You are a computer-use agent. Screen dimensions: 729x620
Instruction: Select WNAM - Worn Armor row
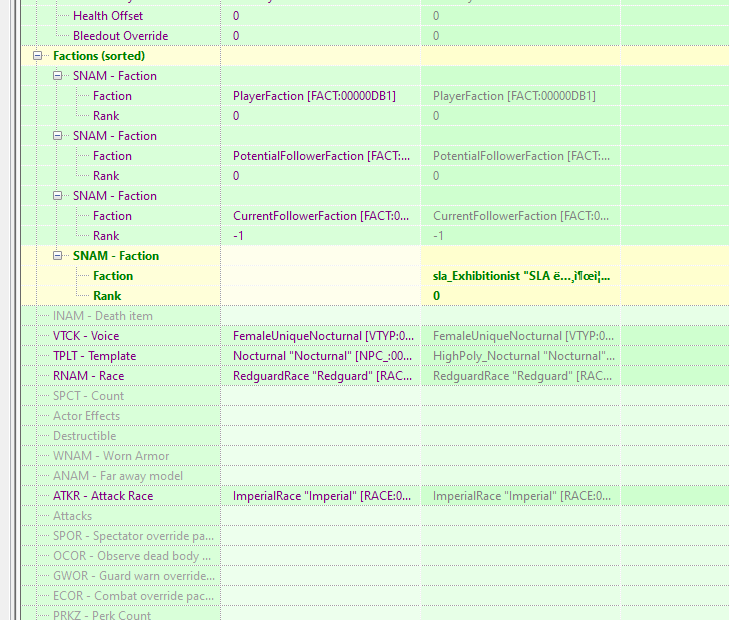tap(111, 455)
